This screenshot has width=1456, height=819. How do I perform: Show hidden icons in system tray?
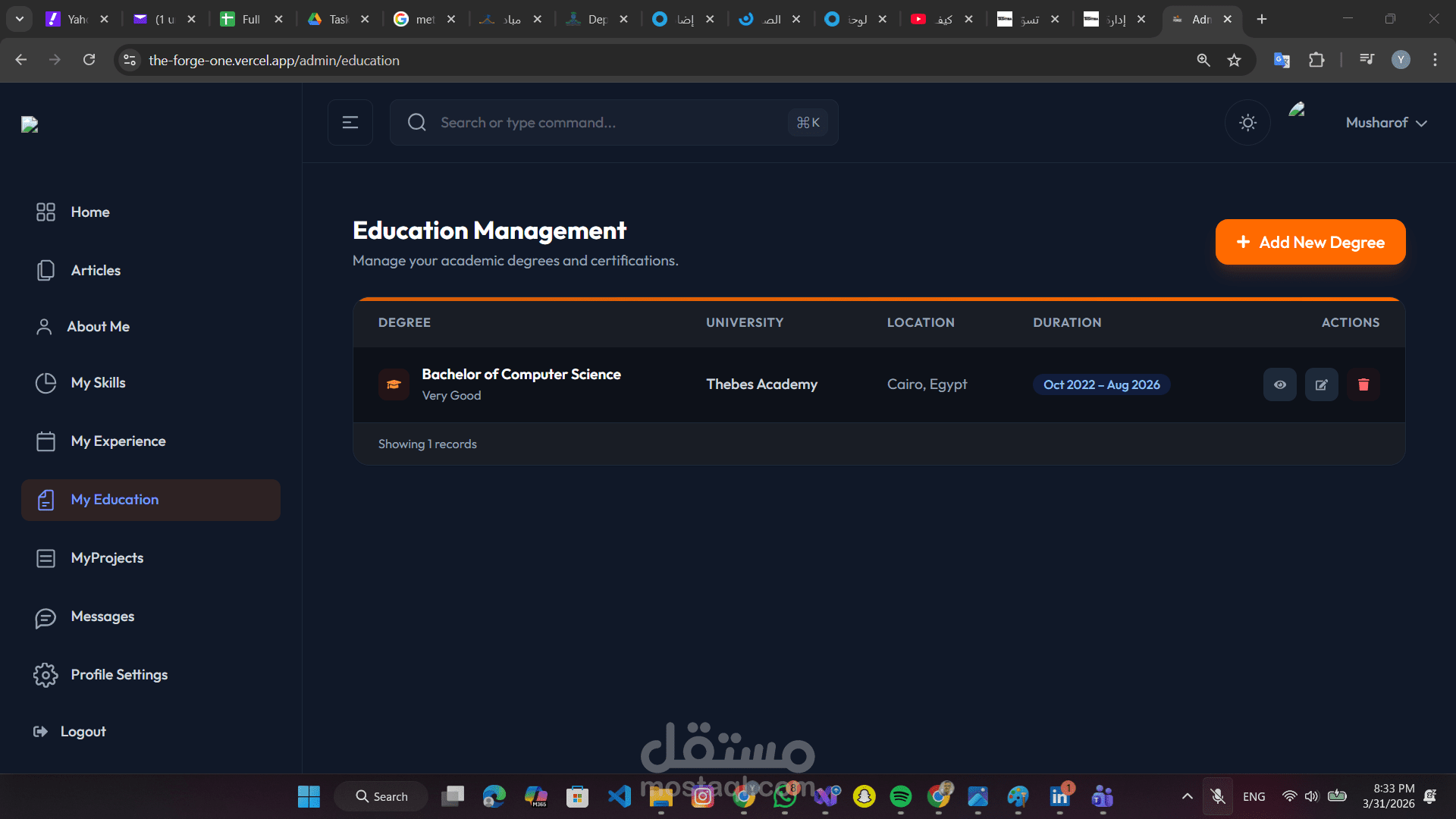click(1187, 796)
